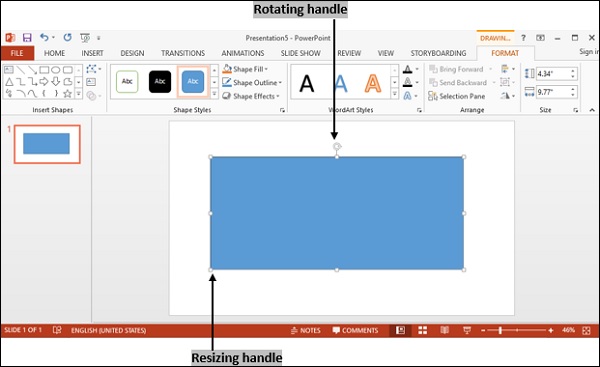Click the Draw Text Box icon

click(91, 82)
